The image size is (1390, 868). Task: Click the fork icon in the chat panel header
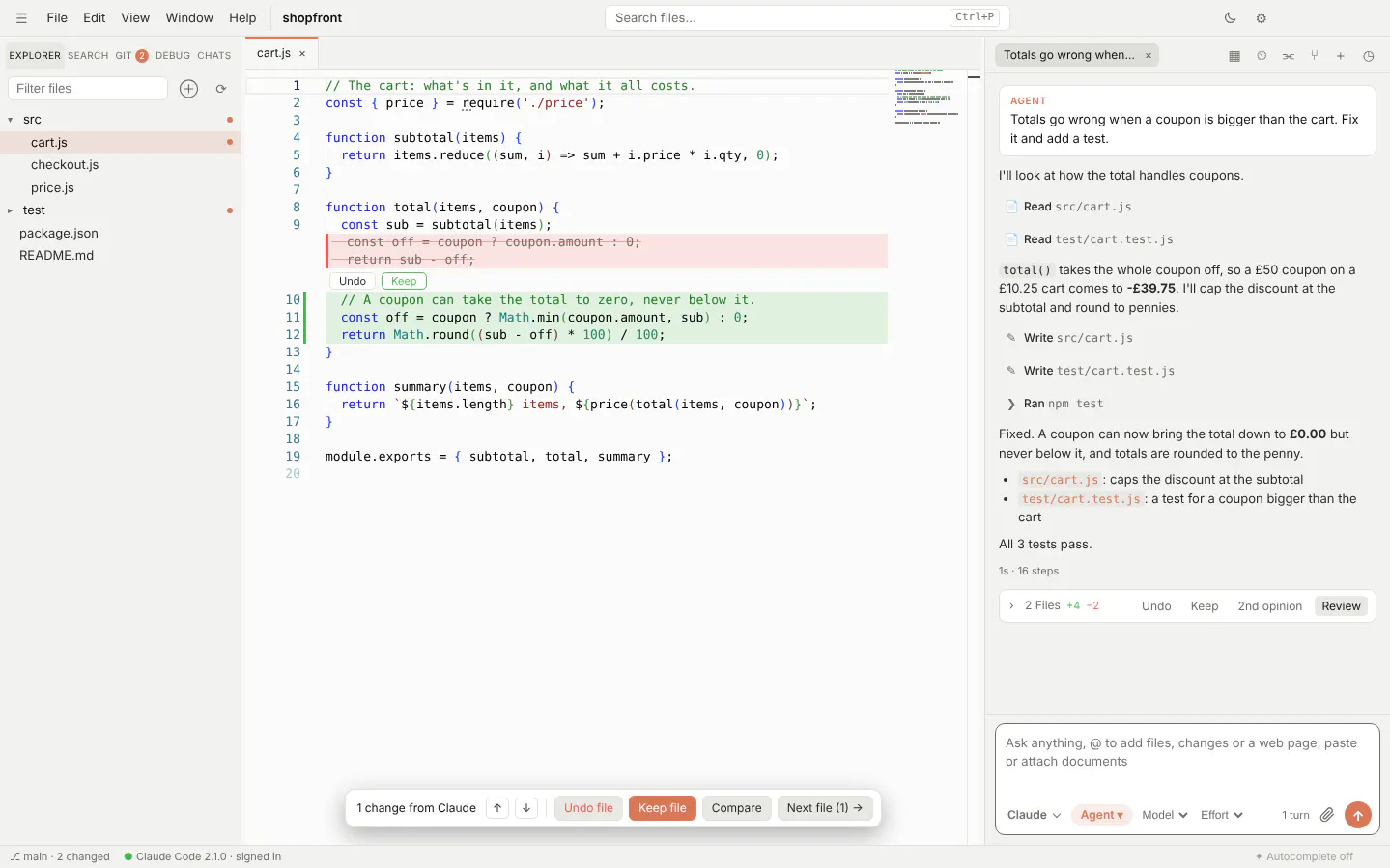[1315, 56]
